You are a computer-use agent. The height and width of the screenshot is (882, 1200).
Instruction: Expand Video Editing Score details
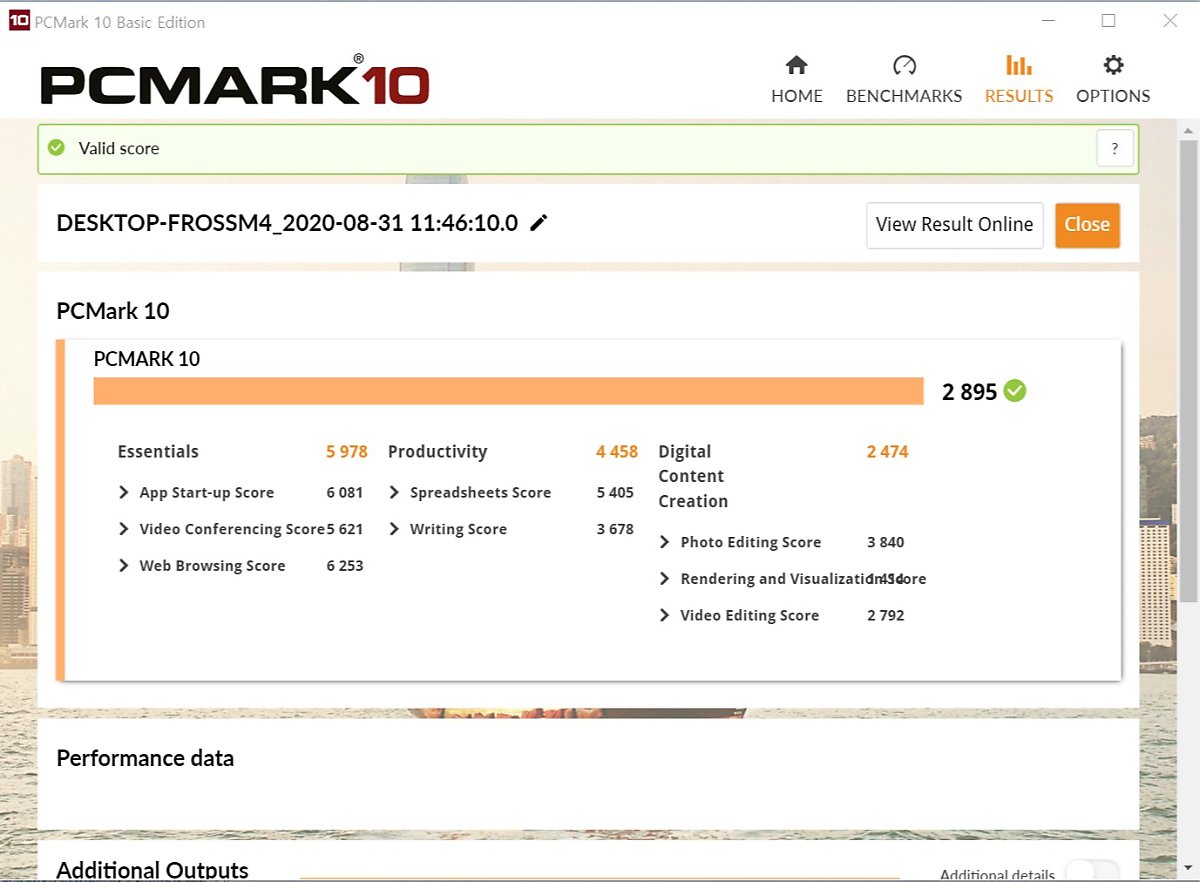point(665,615)
